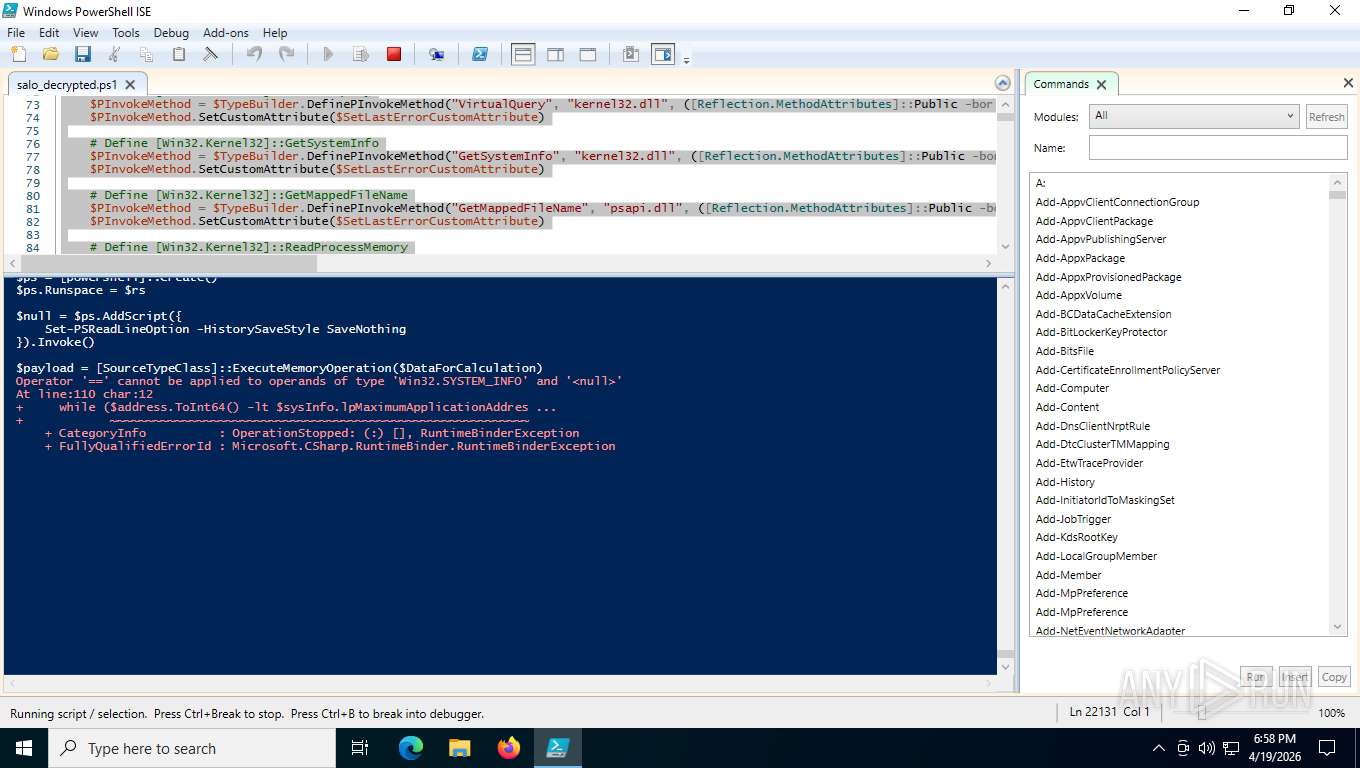Image resolution: width=1360 pixels, height=768 pixels.
Task: Select salo_decrypted.ps1 script tab
Action: point(66,85)
